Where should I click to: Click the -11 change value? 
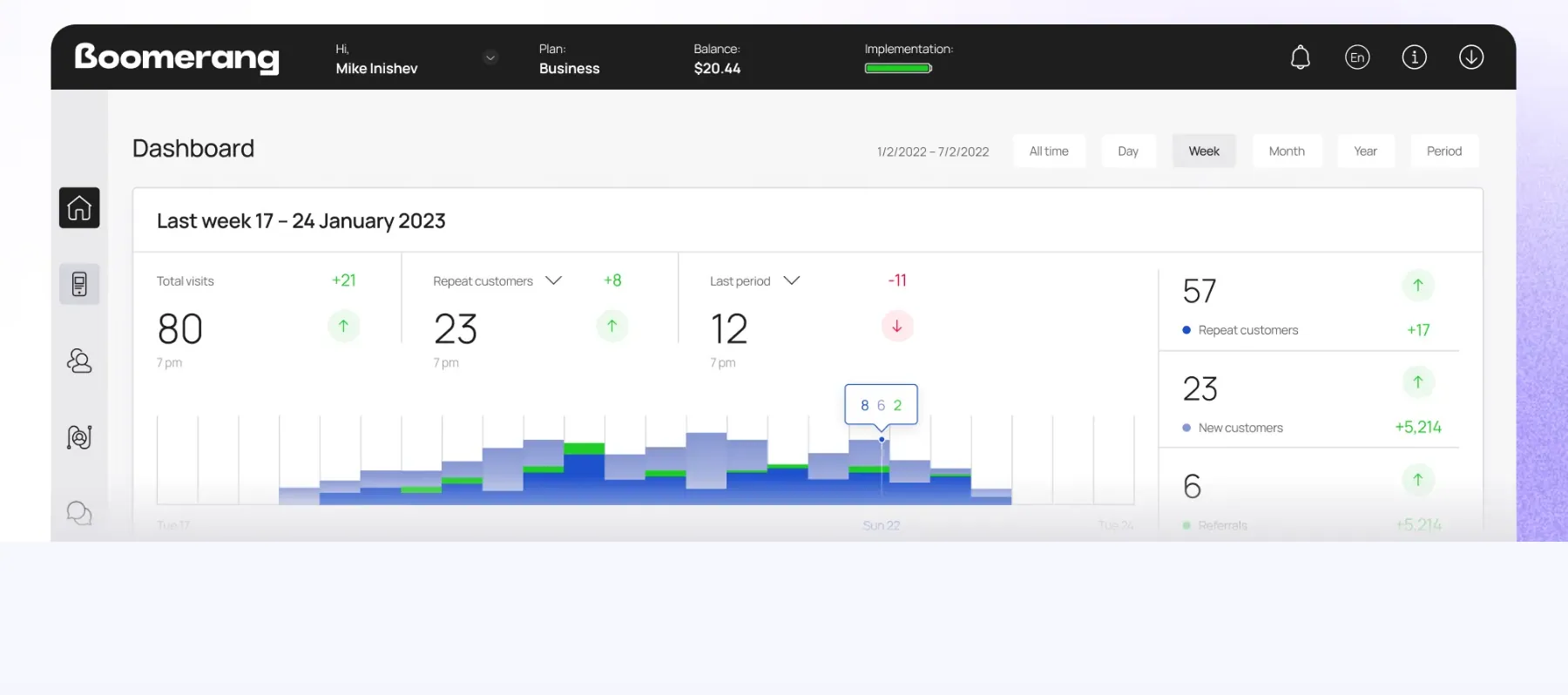(897, 280)
